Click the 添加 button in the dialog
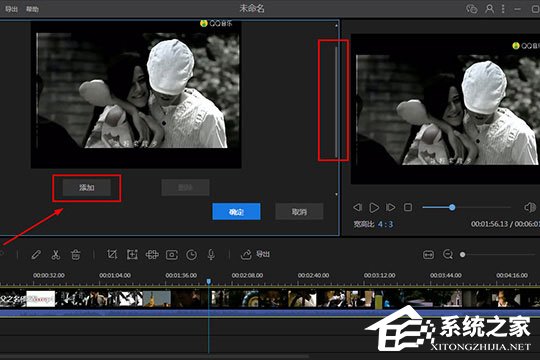Image resolution: width=540 pixels, height=360 pixels. 87,188
